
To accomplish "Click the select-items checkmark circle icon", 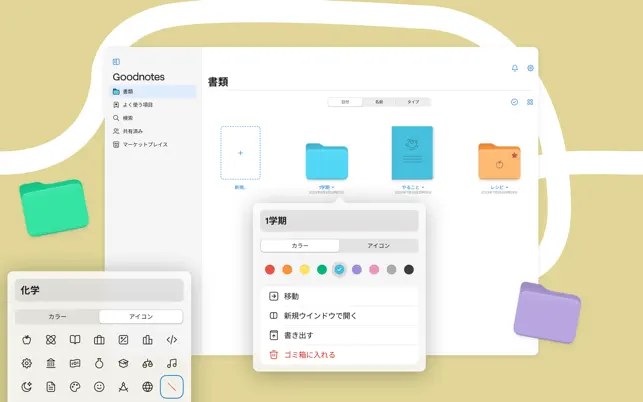I will click(514, 102).
